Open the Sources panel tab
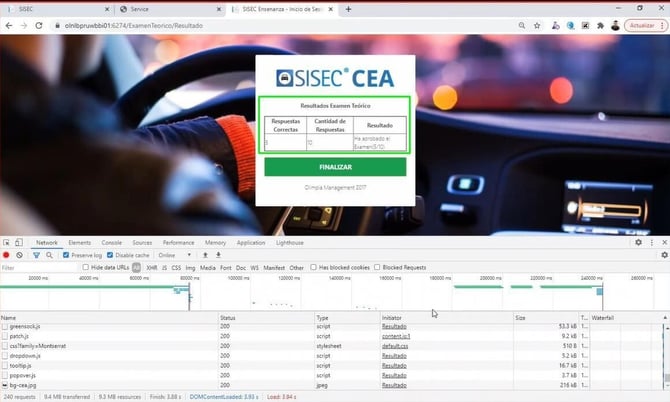The width and height of the screenshot is (670, 402). click(x=142, y=243)
